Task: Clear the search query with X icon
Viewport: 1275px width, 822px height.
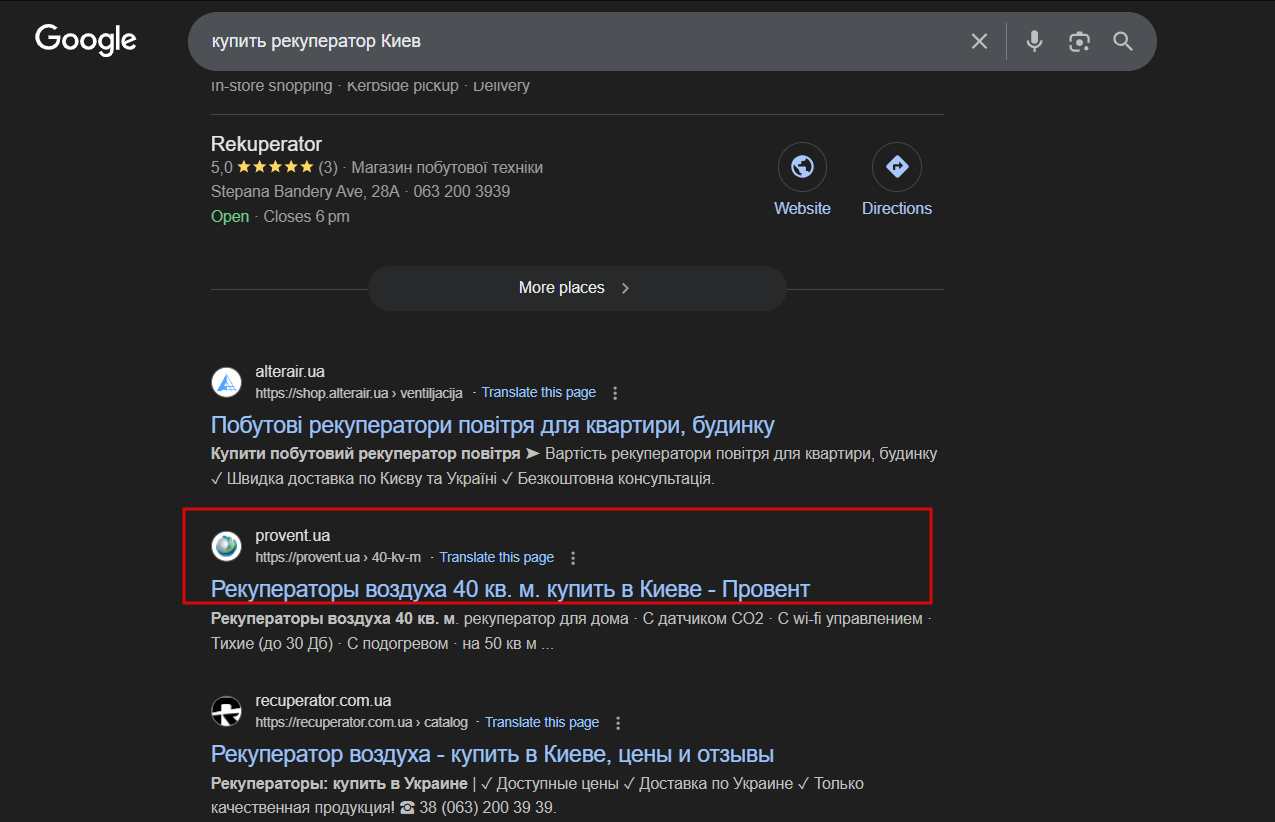Action: [979, 41]
